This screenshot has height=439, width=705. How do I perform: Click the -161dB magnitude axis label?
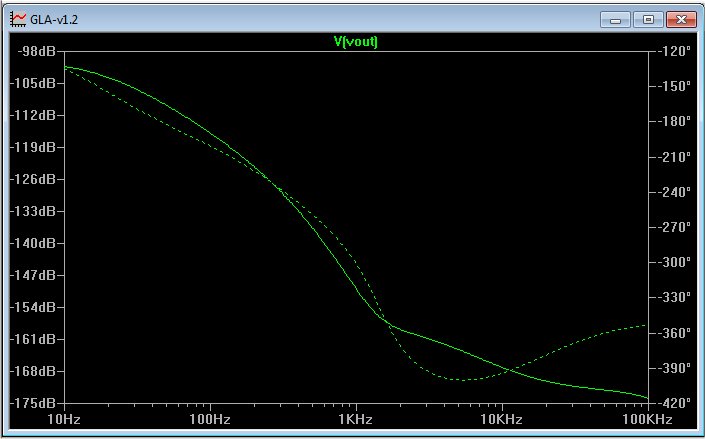click(x=33, y=339)
